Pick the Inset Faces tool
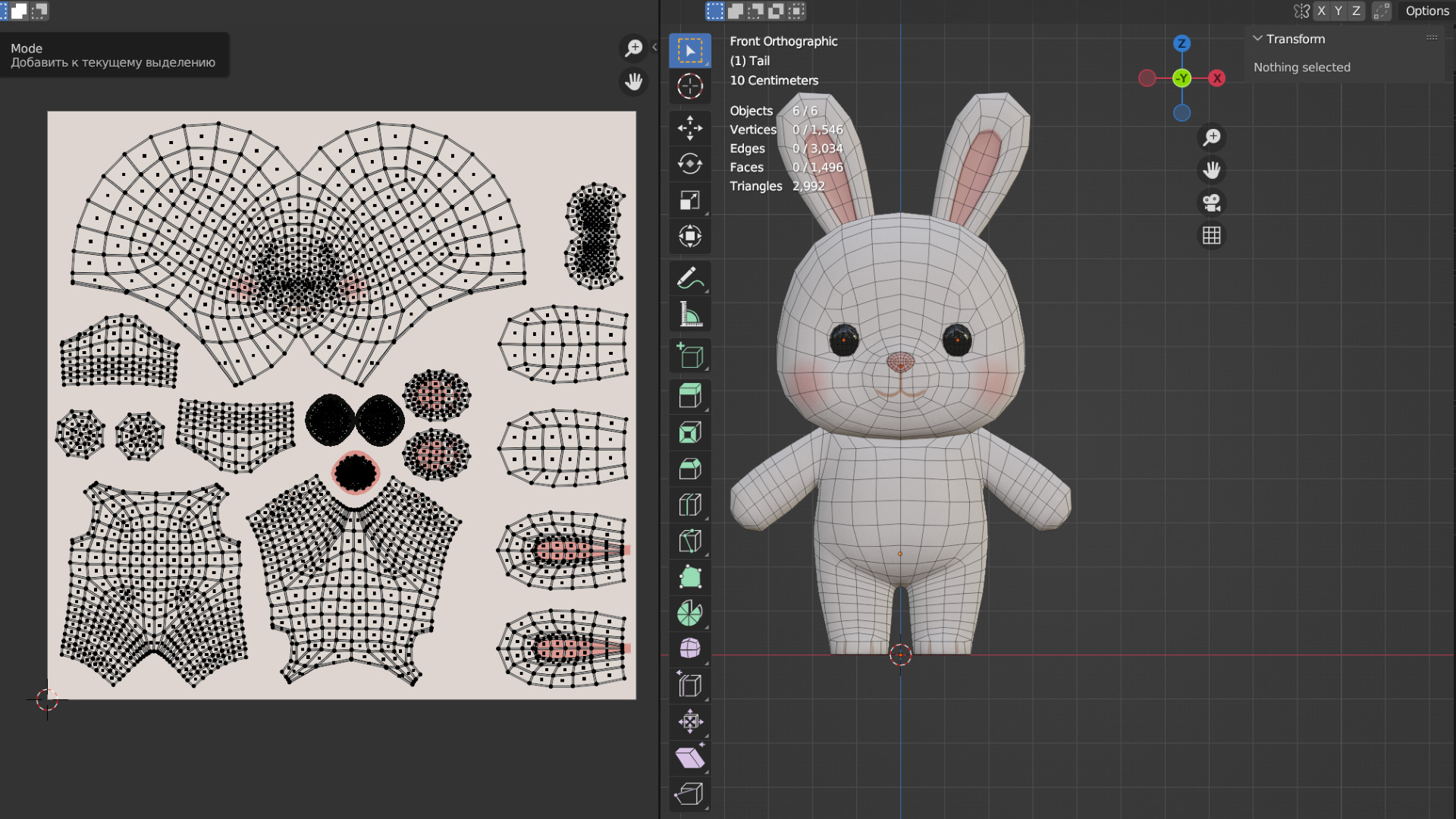 (689, 432)
